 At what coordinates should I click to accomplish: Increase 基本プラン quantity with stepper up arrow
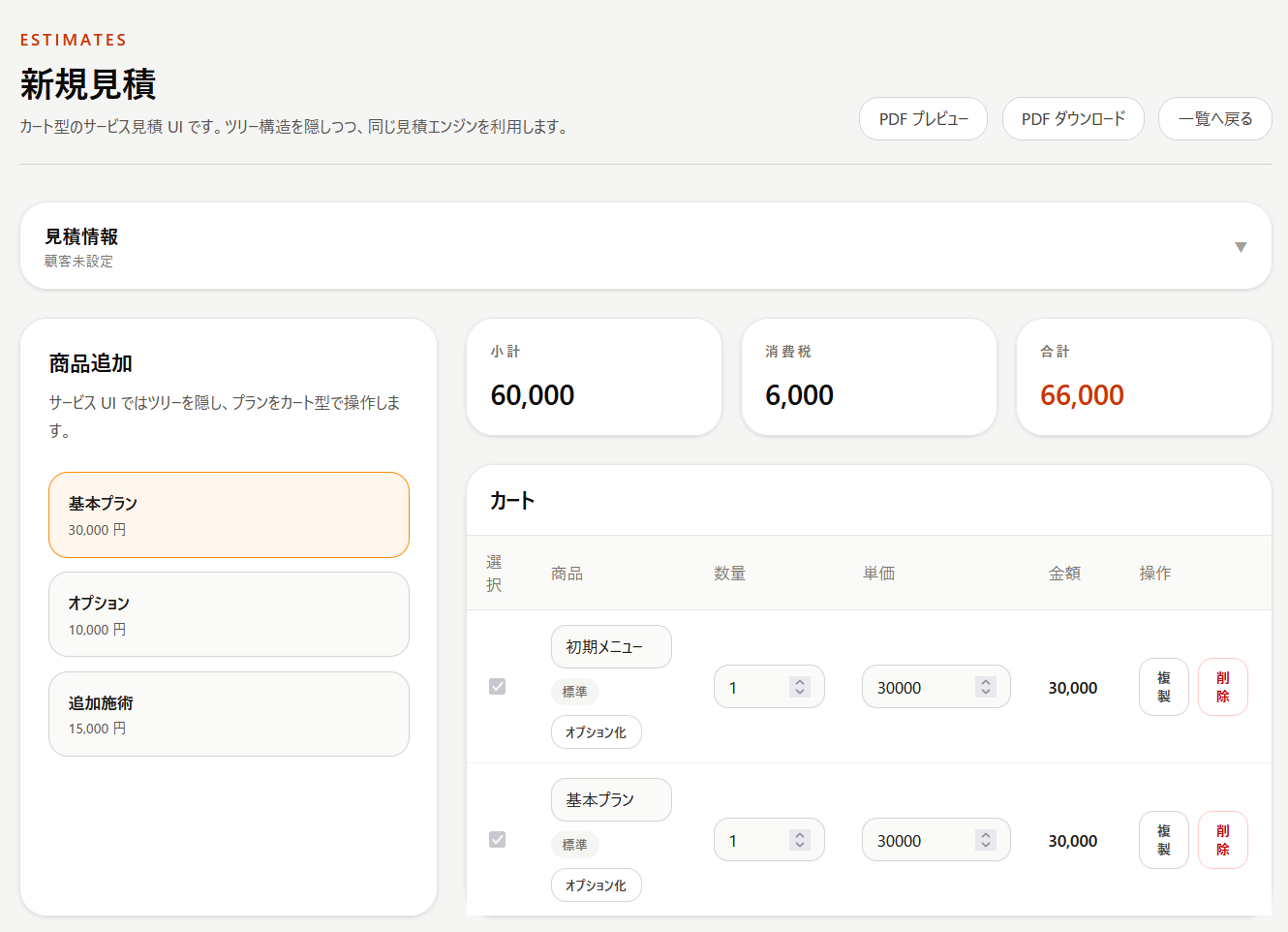(798, 834)
